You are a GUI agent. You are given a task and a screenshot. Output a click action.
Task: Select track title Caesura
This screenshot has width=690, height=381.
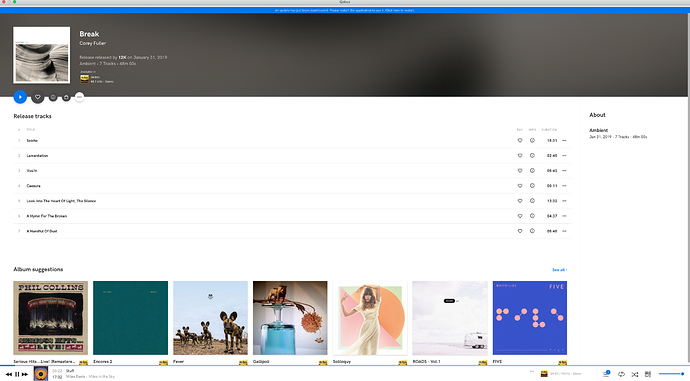(x=33, y=186)
